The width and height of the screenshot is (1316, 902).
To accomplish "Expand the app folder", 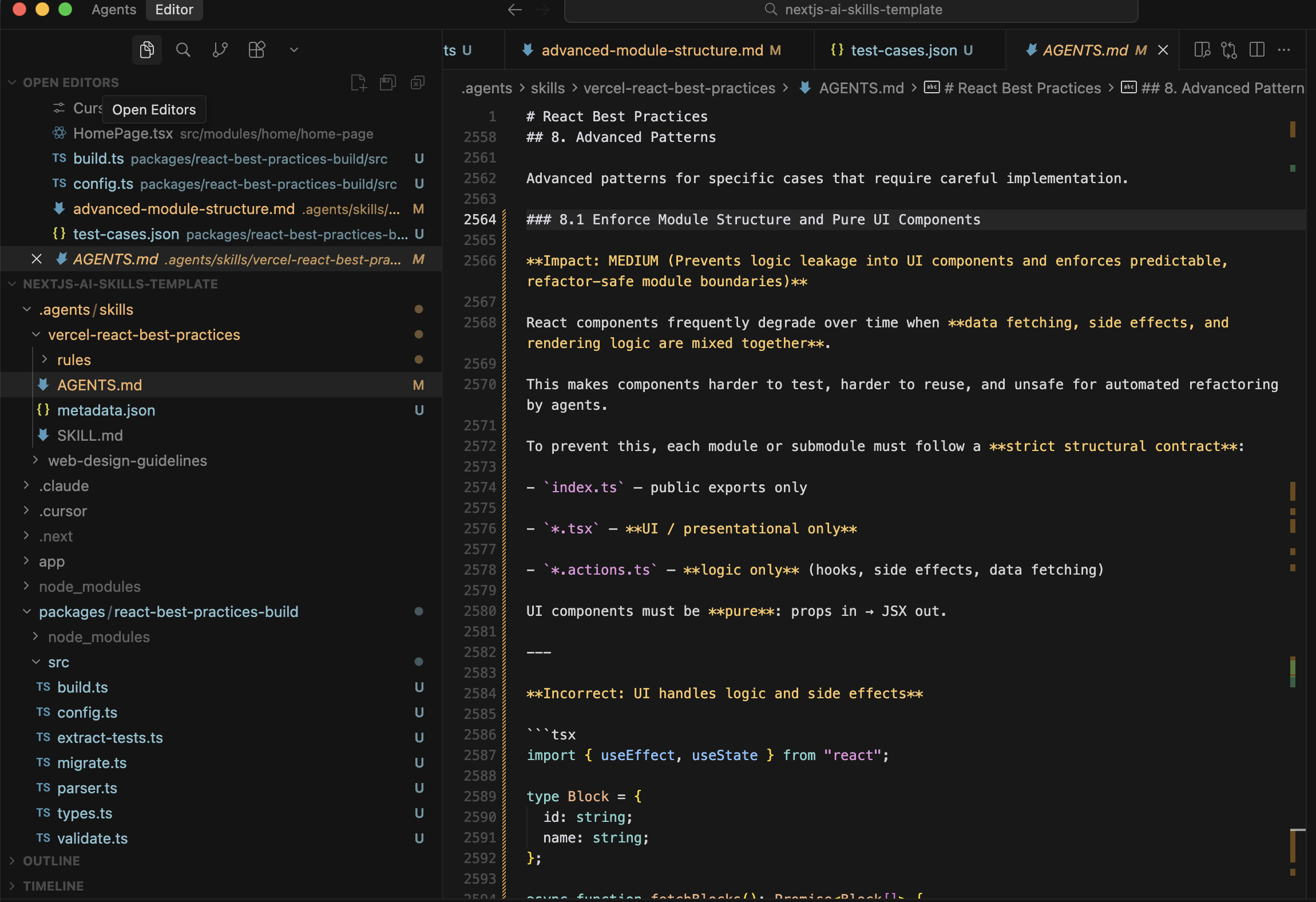I will [x=26, y=561].
